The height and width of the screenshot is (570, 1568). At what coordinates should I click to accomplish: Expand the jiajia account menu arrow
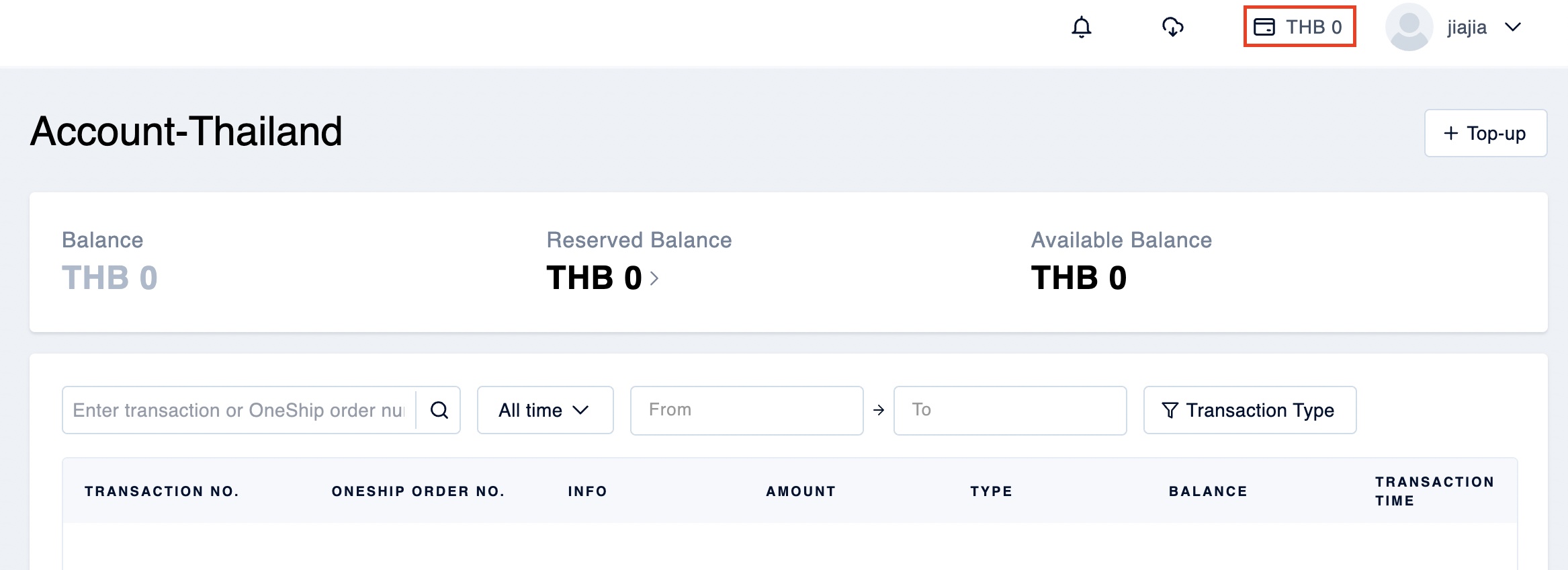pos(1513,27)
